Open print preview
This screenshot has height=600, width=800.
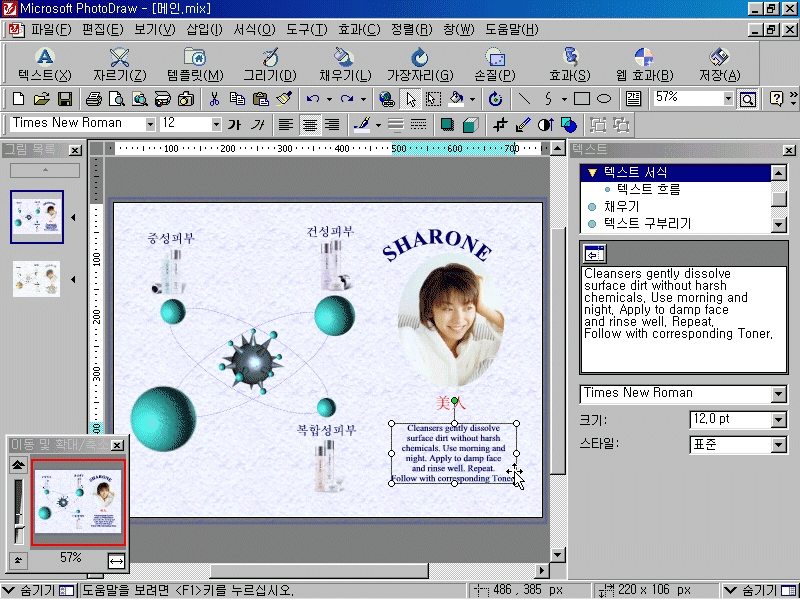117,98
